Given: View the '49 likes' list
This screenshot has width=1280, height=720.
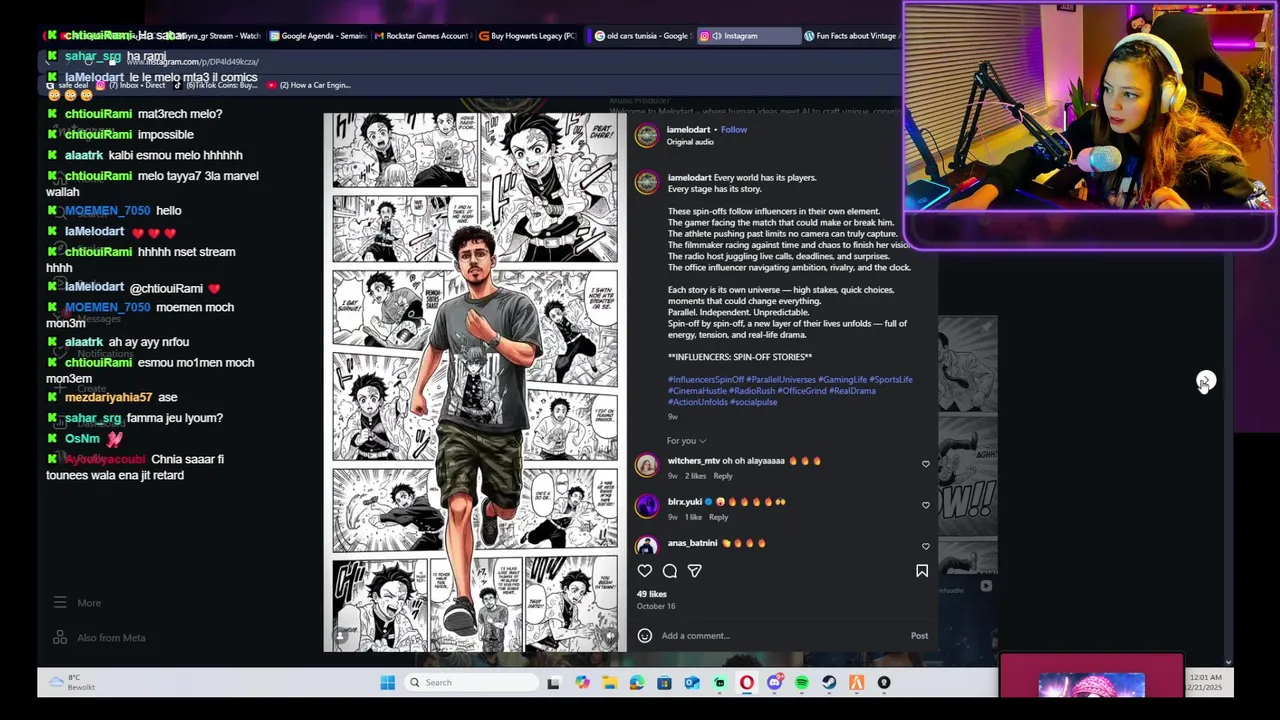Looking at the screenshot, I should [x=651, y=594].
